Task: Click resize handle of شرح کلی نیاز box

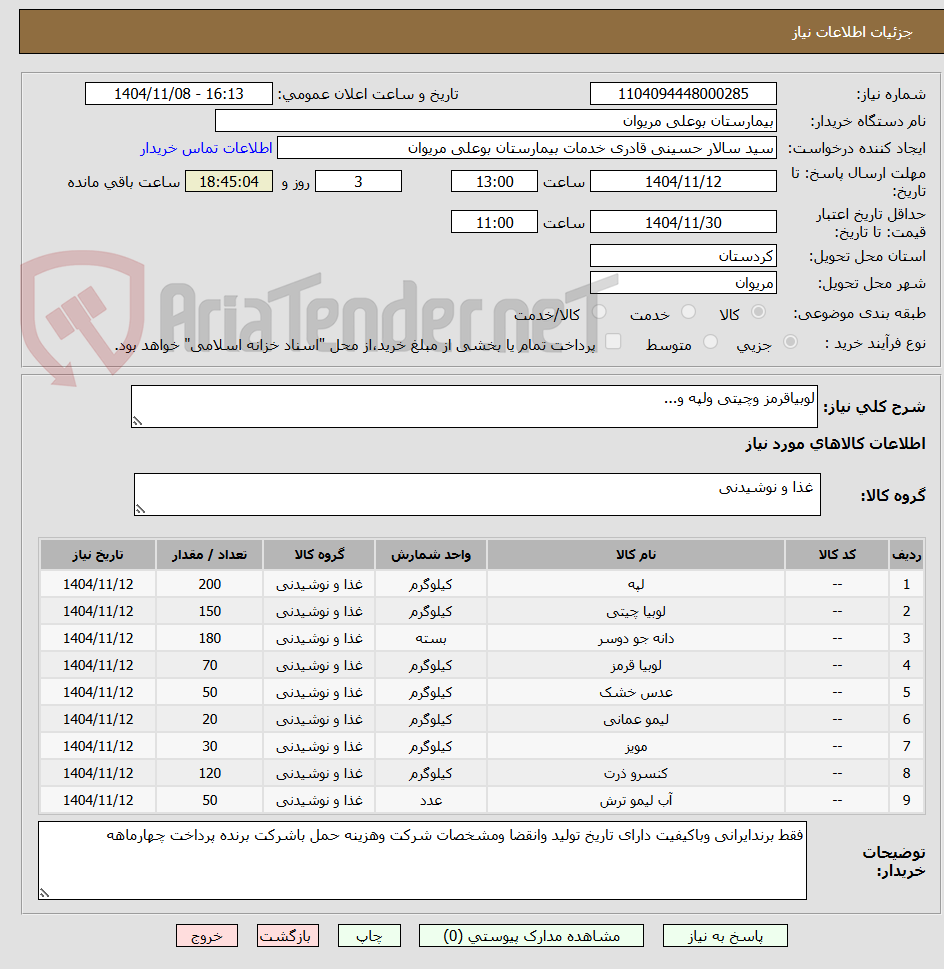Action: (x=137, y=421)
